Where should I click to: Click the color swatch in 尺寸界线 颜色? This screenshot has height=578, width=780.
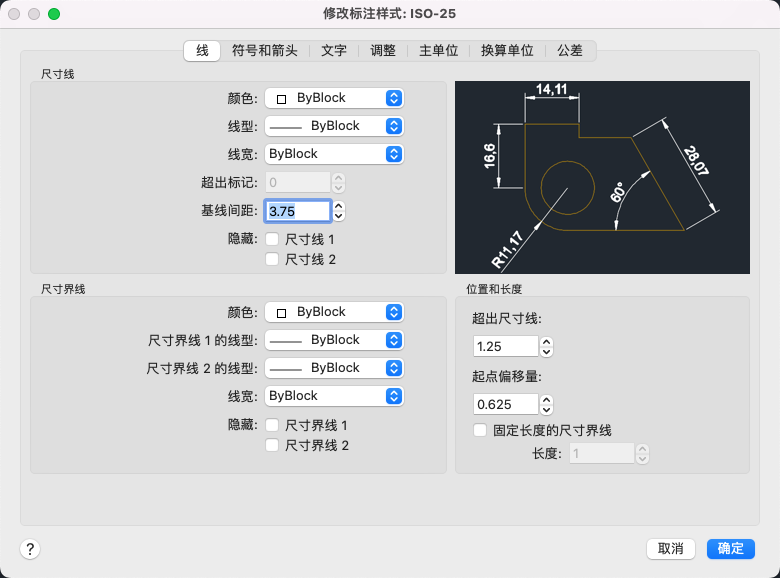pos(282,313)
